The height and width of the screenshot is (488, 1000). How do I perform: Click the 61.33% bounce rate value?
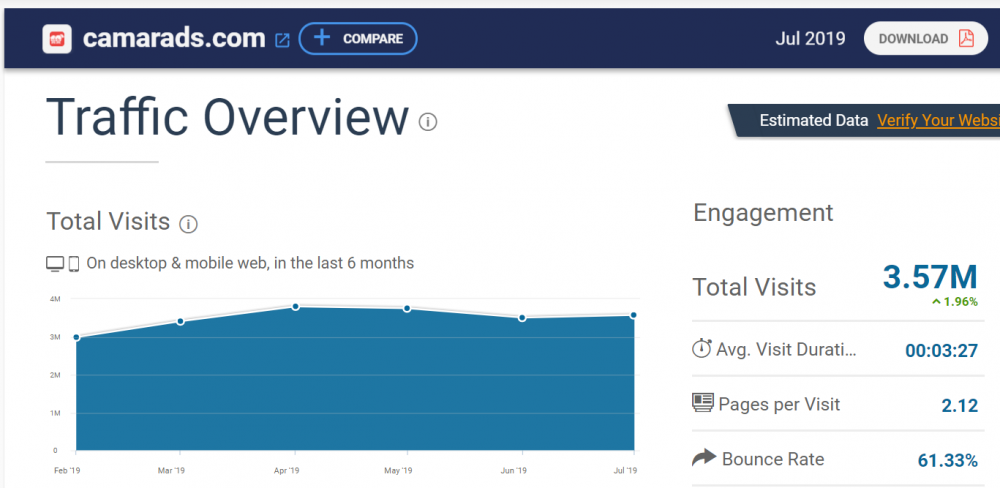(x=947, y=460)
